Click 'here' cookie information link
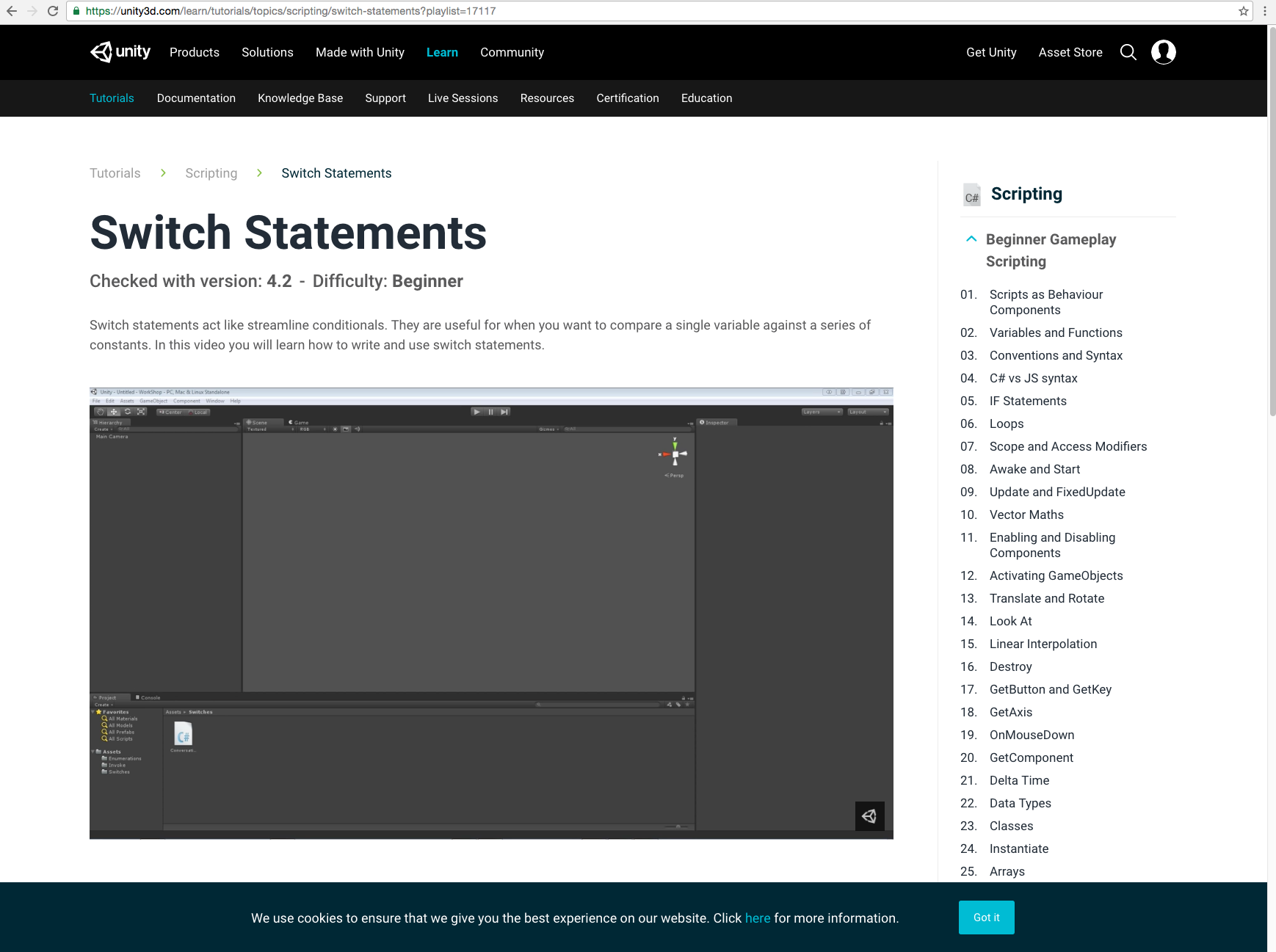1276x952 pixels. point(758,918)
